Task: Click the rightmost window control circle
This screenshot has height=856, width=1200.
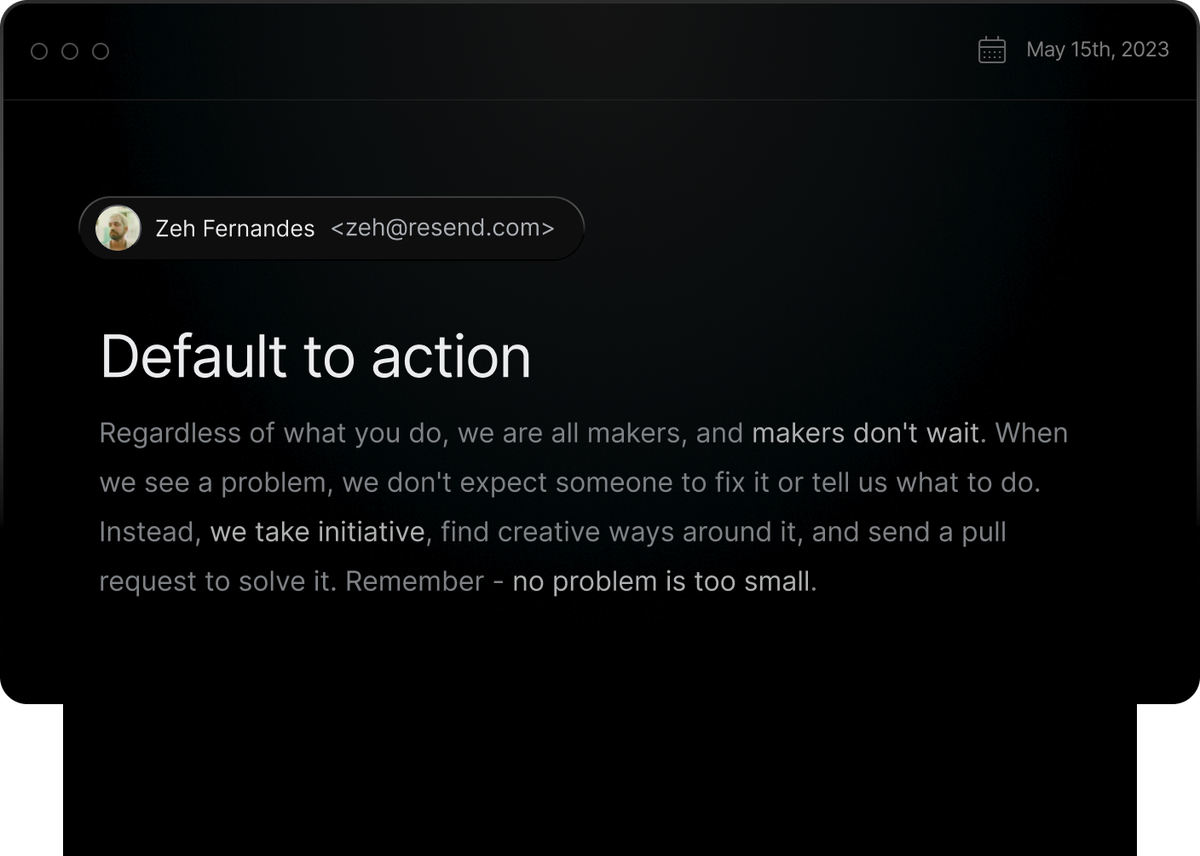Action: click(100, 51)
